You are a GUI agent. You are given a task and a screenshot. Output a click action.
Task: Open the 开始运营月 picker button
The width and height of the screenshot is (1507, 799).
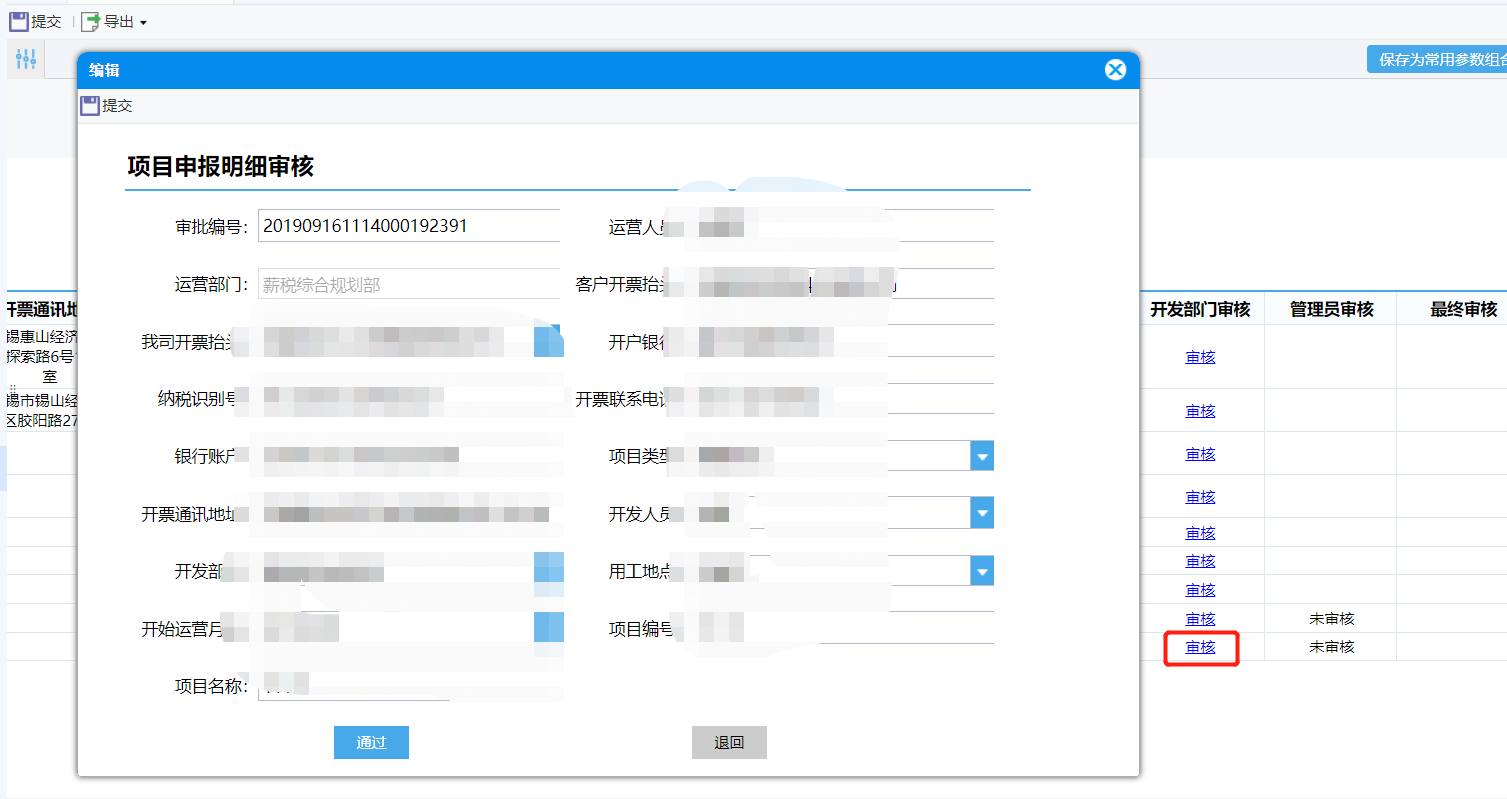tap(549, 628)
